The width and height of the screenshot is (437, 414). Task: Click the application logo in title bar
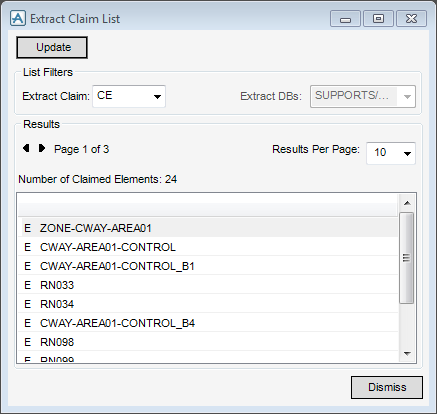point(18,18)
